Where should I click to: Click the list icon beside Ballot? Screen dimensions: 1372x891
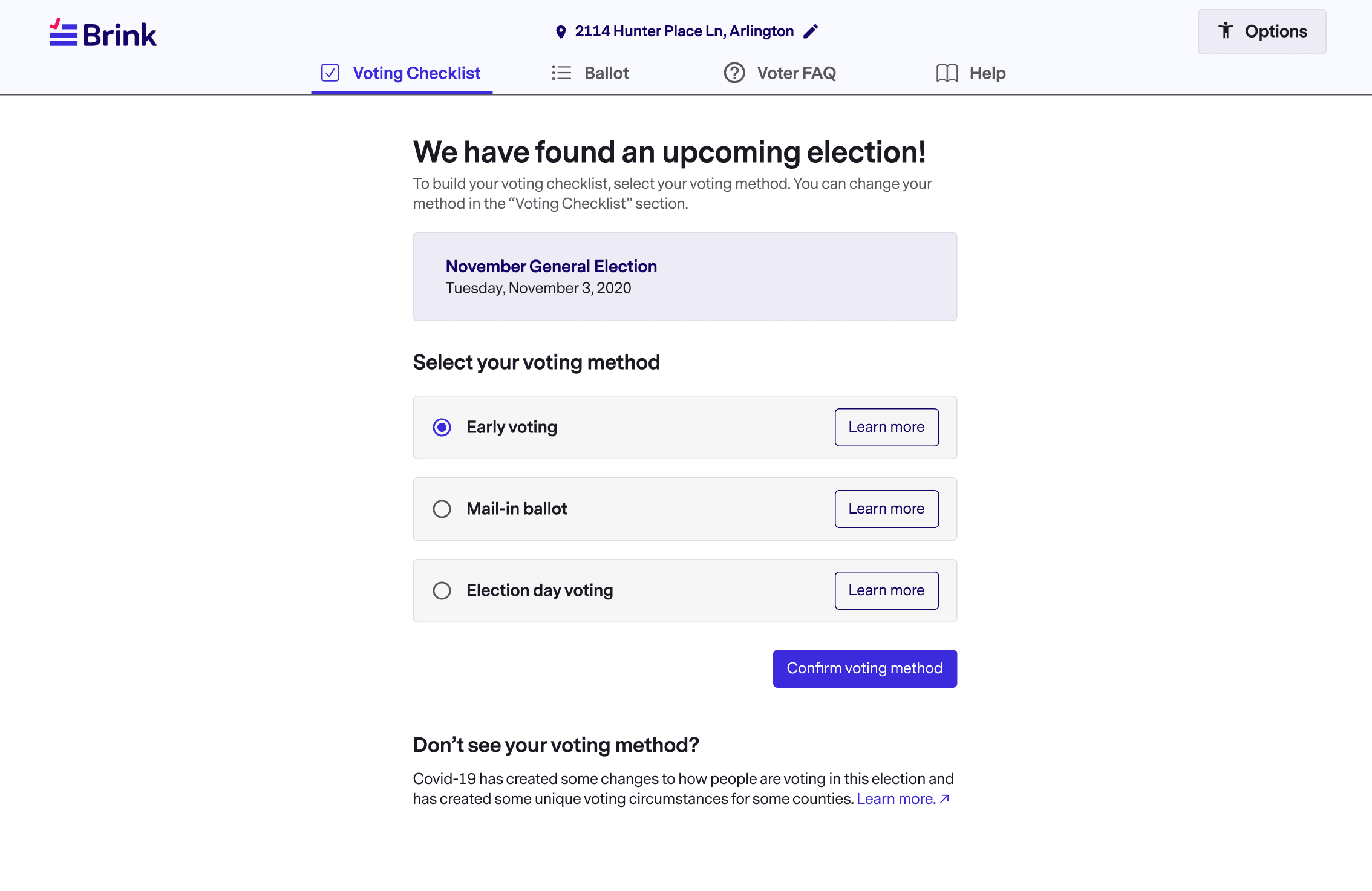click(x=561, y=73)
